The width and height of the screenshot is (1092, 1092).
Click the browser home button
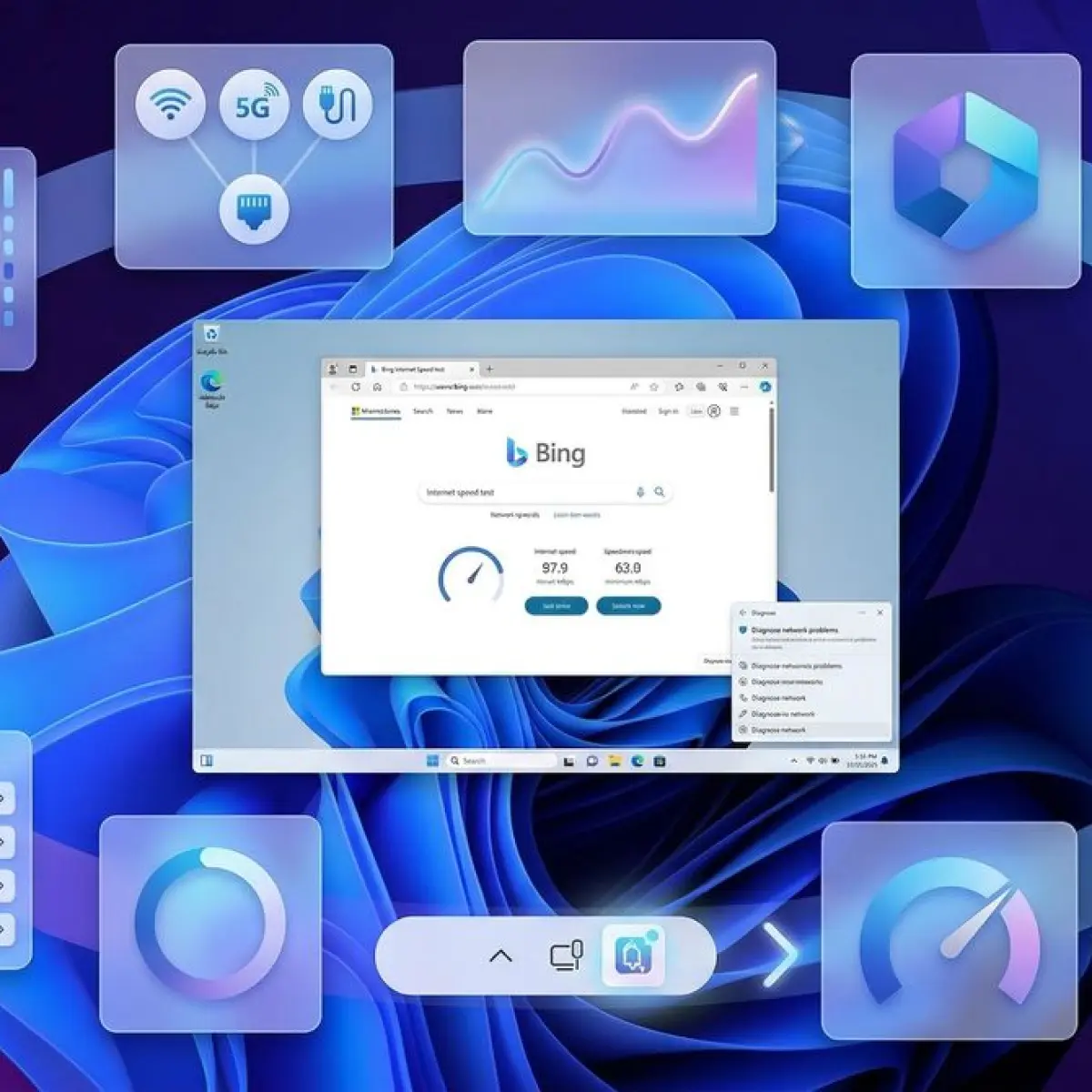377,387
